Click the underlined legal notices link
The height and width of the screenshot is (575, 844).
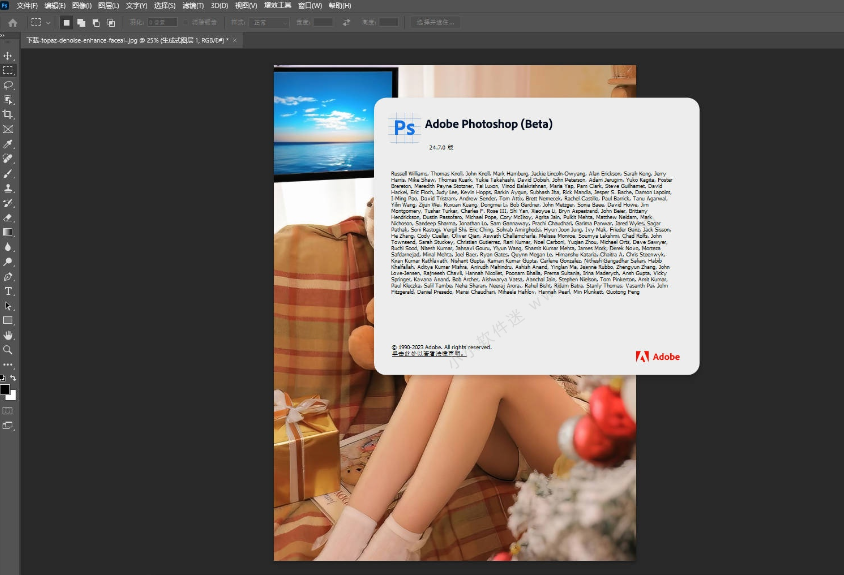pos(429,353)
